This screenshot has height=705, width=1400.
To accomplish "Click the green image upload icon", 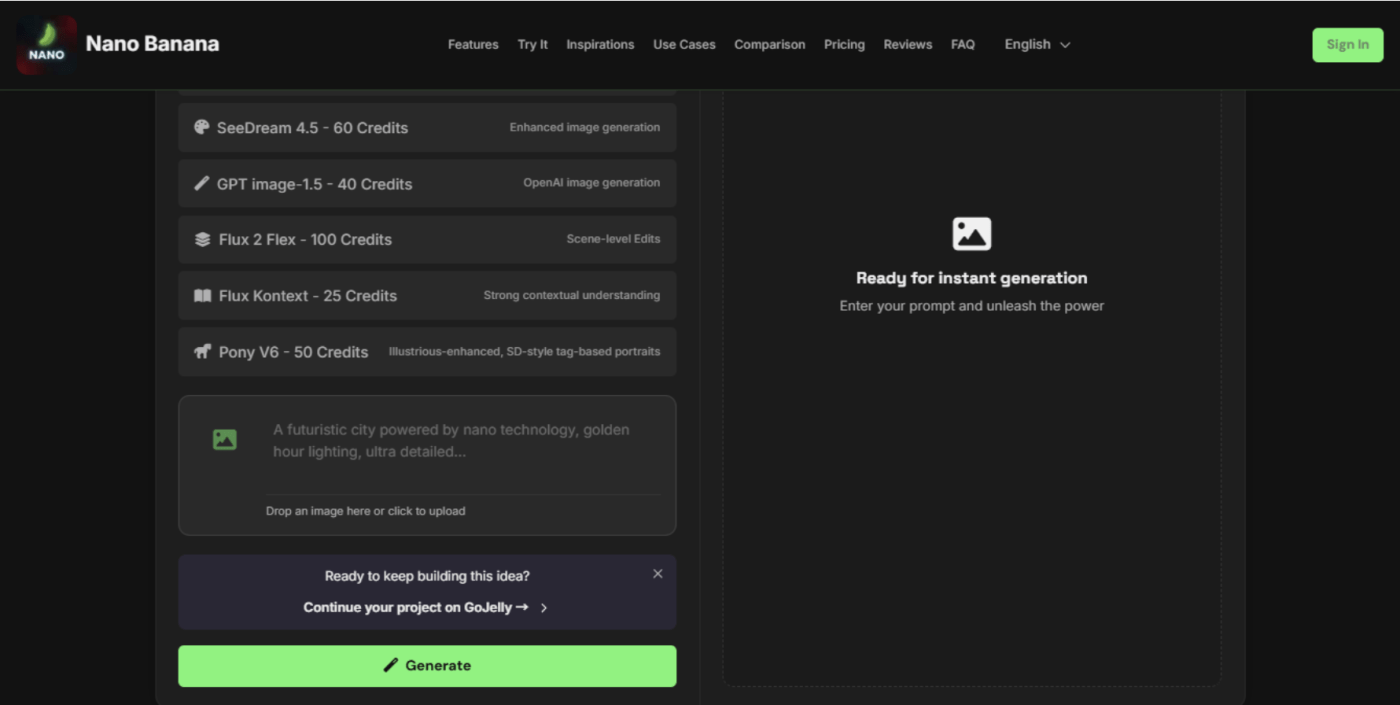I will tap(225, 439).
